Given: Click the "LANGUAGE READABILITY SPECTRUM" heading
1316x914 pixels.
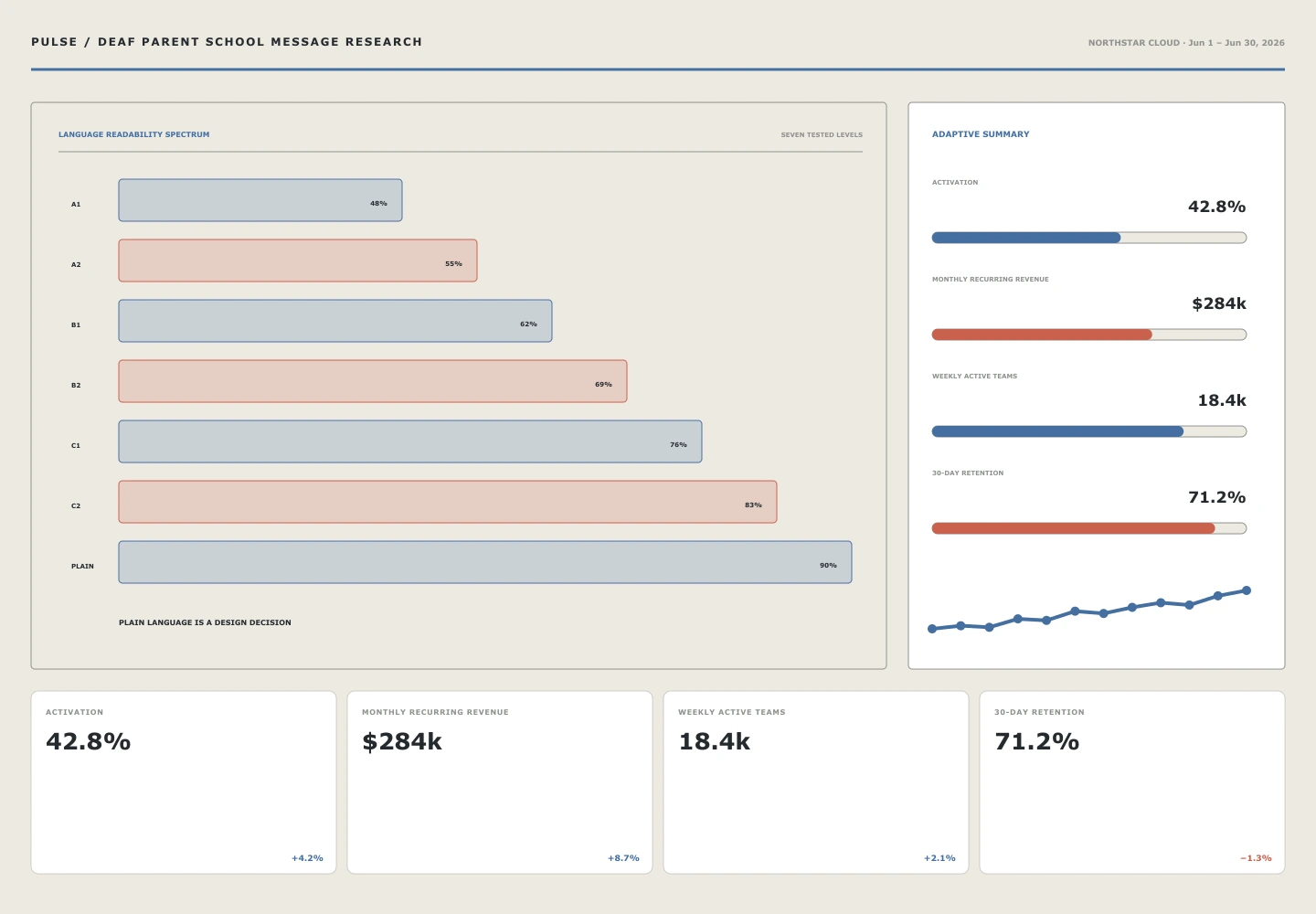Looking at the screenshot, I should (134, 134).
